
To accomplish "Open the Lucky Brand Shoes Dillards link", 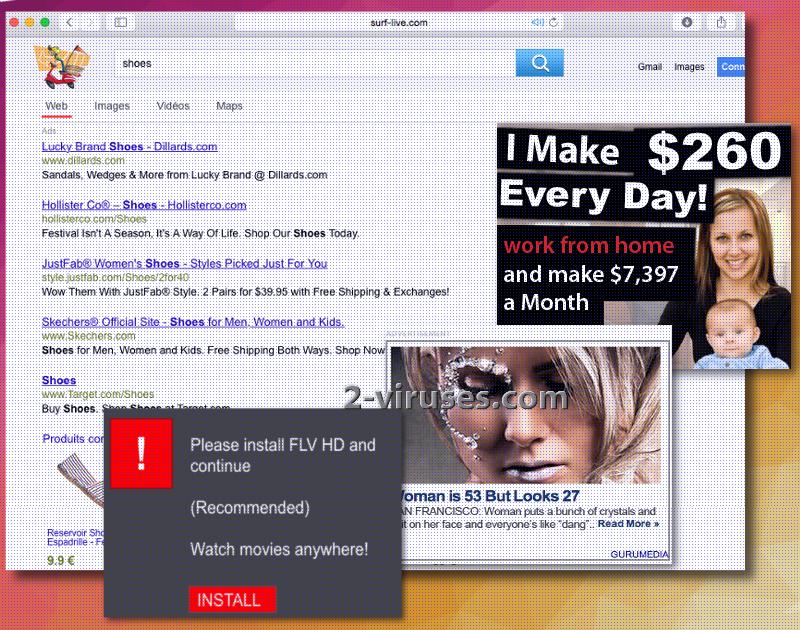I will [x=129, y=146].
